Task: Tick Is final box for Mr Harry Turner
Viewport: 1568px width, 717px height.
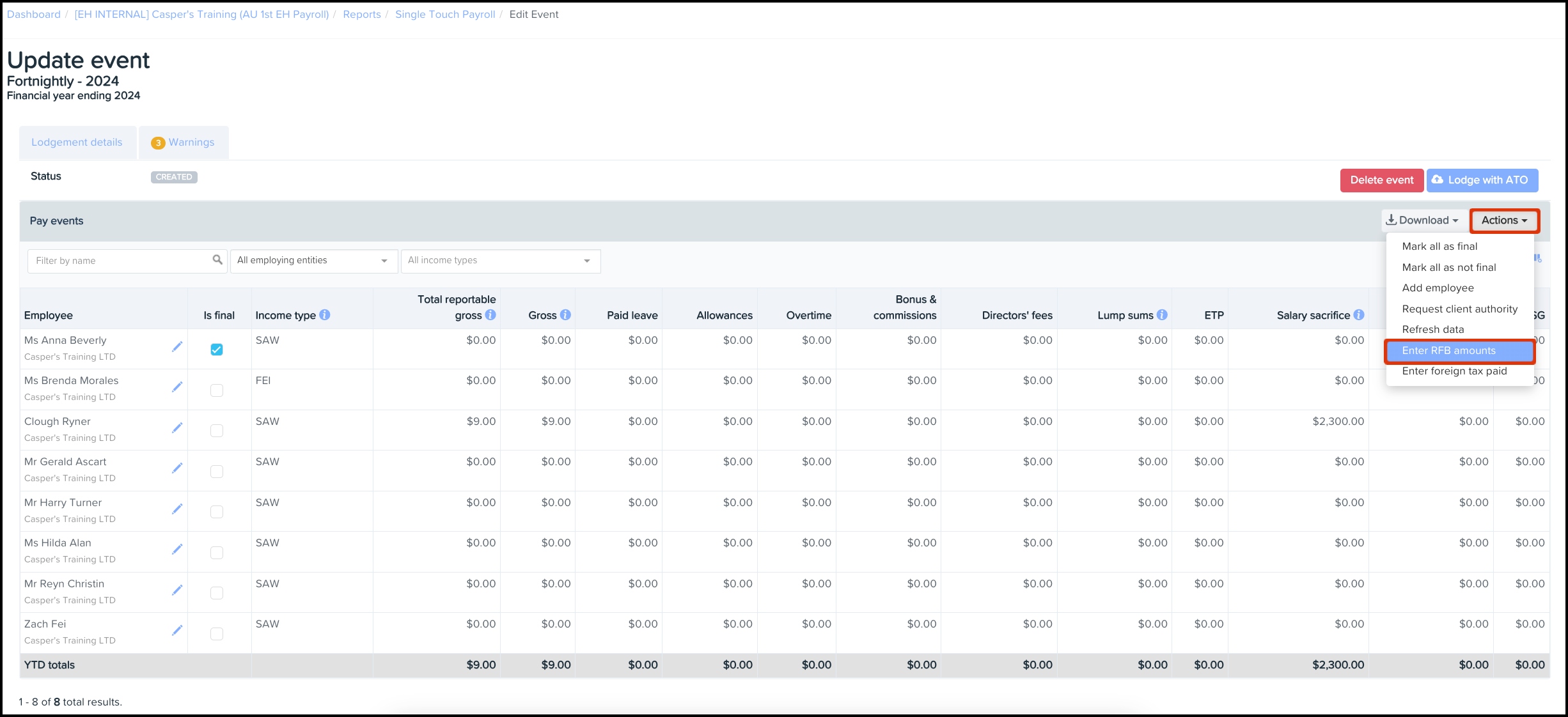Action: 217,512
